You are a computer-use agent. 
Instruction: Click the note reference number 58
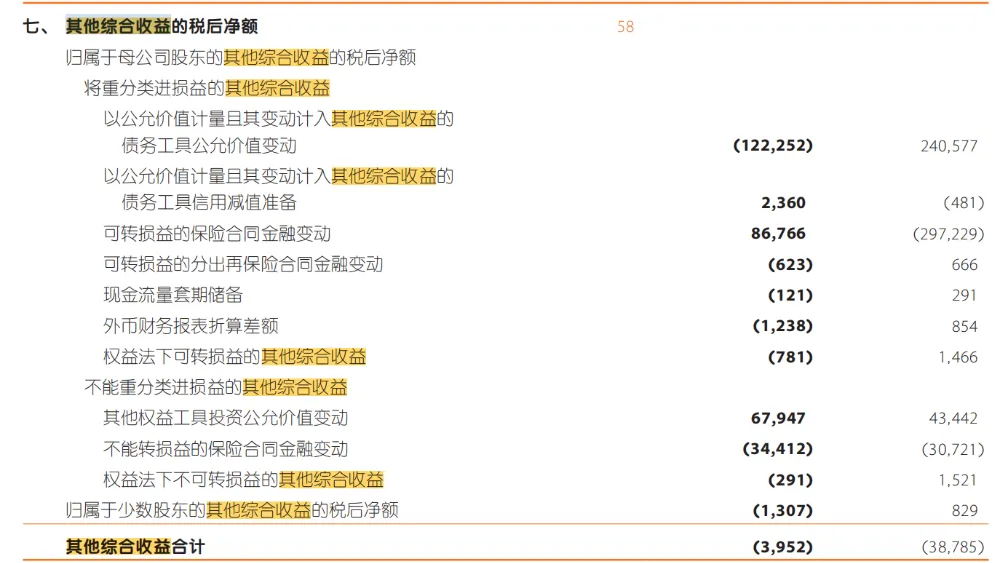point(625,27)
